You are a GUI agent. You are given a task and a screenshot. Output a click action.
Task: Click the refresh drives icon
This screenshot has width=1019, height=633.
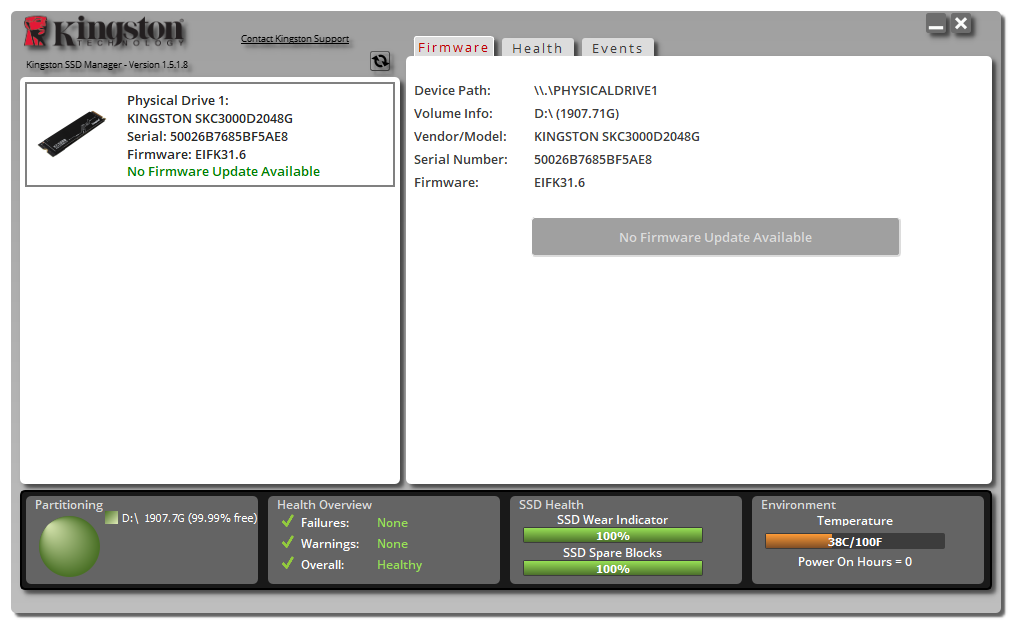[380, 61]
